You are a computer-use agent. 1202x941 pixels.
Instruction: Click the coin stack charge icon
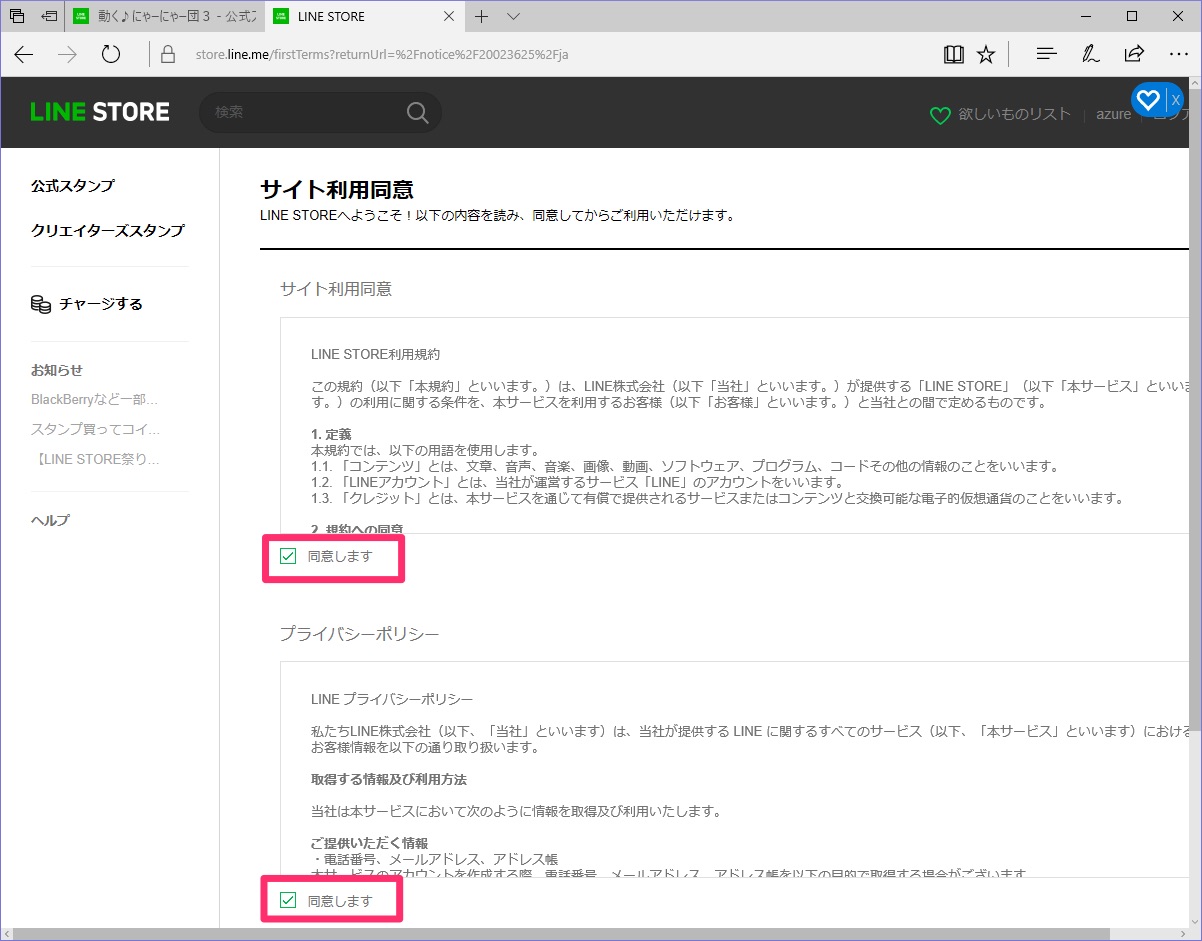(41, 304)
